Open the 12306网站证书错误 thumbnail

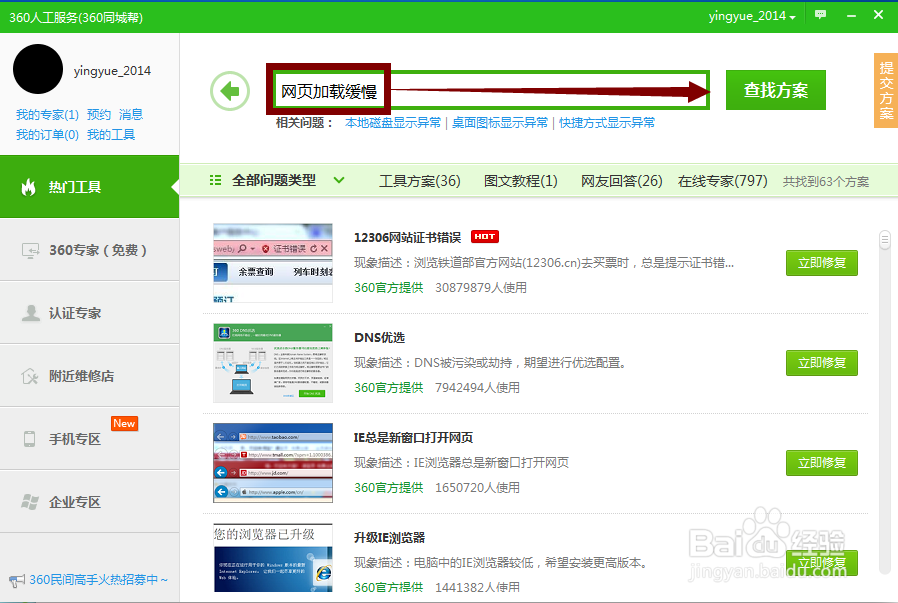[273, 263]
